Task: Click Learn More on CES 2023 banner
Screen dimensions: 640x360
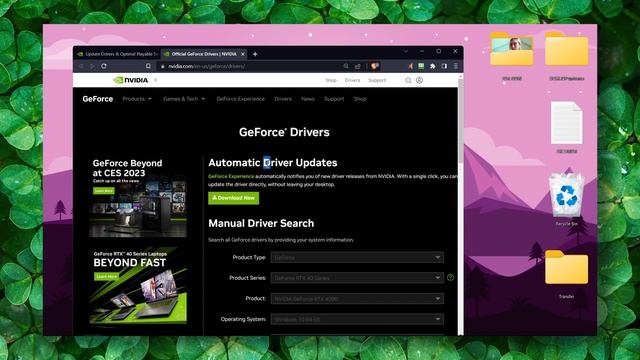Action: (104, 191)
